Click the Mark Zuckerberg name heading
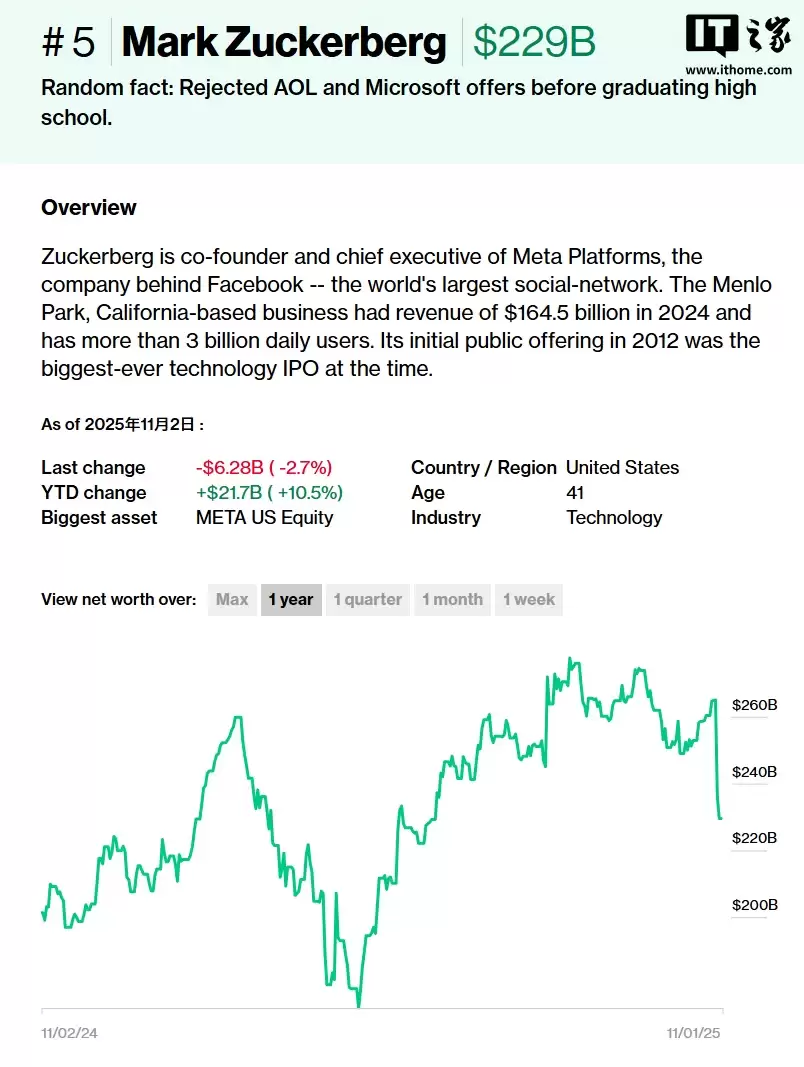804x1067 pixels. [284, 42]
